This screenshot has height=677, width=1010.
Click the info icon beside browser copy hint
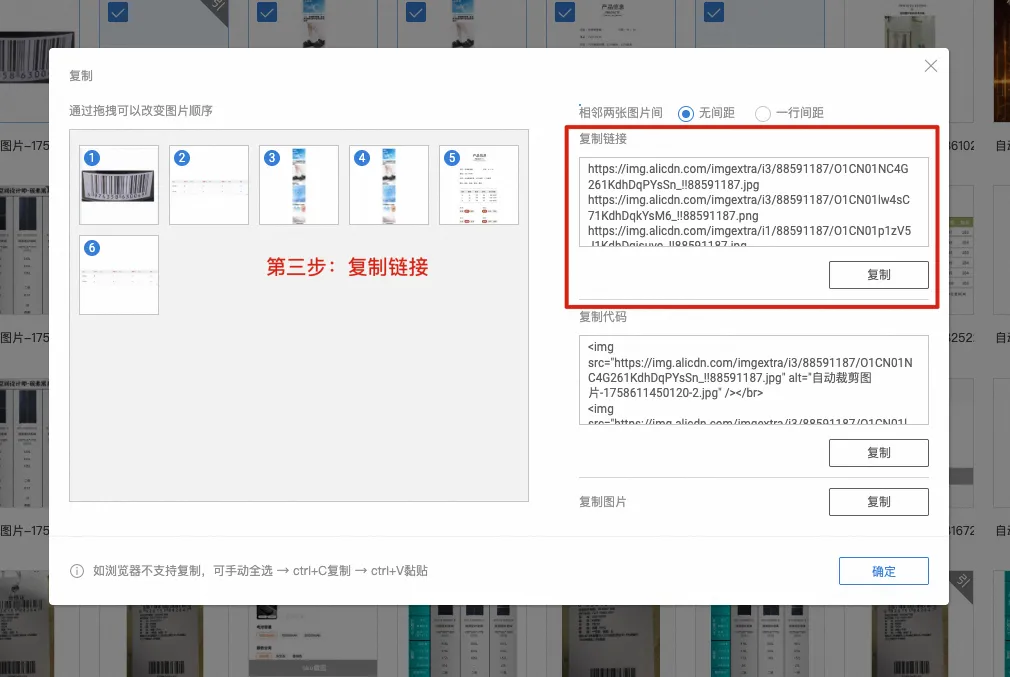pyautogui.click(x=77, y=571)
